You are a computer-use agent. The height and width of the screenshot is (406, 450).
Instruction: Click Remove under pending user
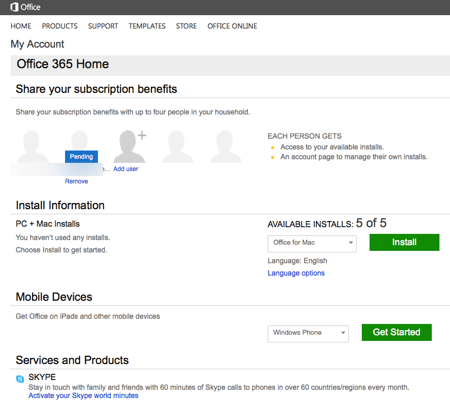pyautogui.click(x=77, y=181)
